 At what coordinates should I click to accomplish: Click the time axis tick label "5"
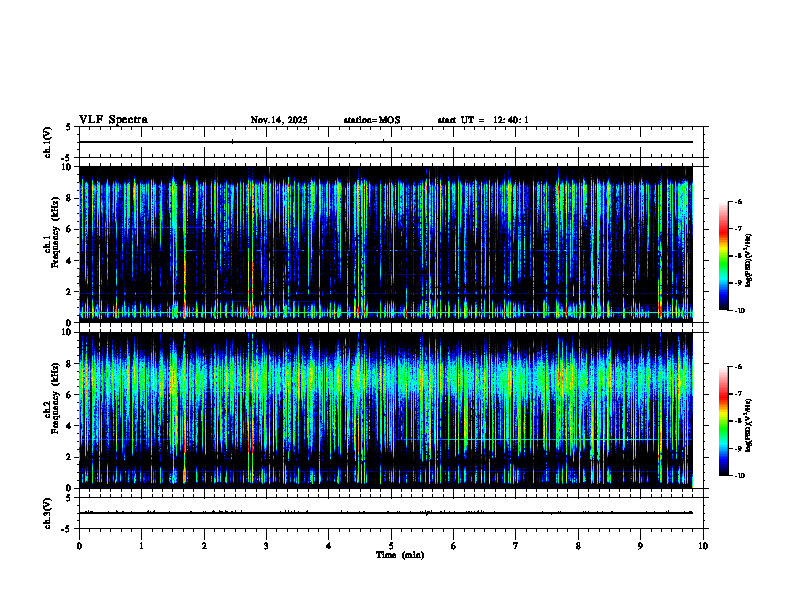coord(391,546)
